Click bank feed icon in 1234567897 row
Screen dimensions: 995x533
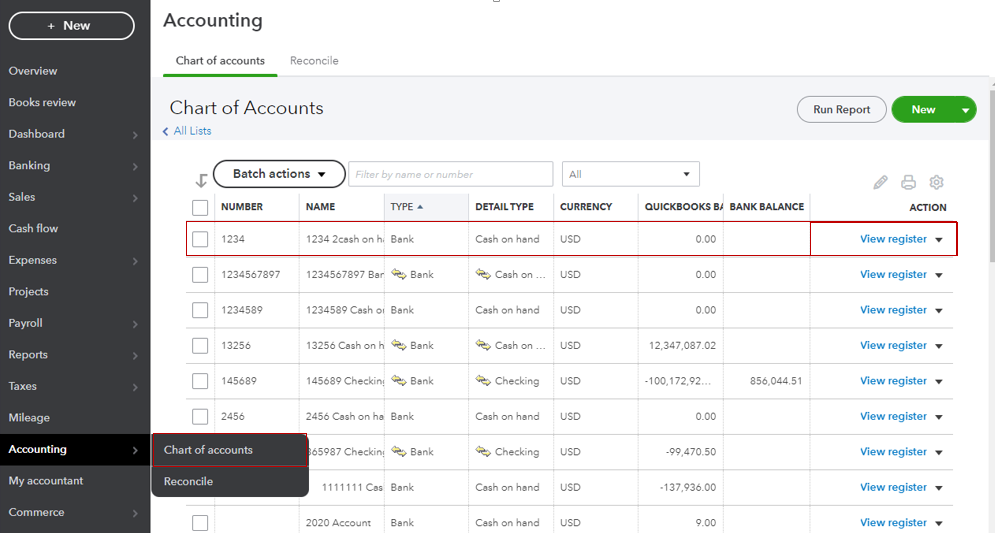399,274
